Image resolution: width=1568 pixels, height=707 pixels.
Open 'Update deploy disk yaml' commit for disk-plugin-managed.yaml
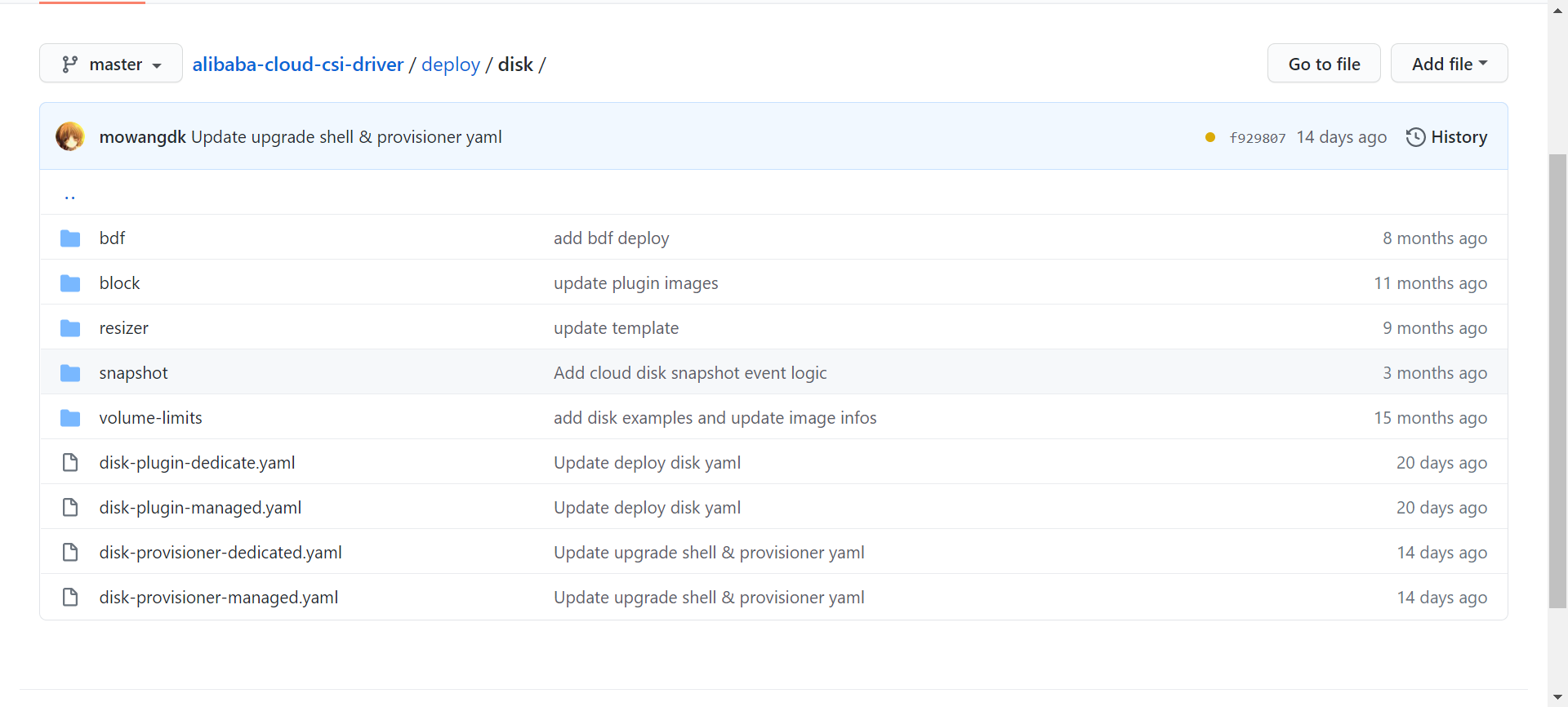click(x=647, y=507)
